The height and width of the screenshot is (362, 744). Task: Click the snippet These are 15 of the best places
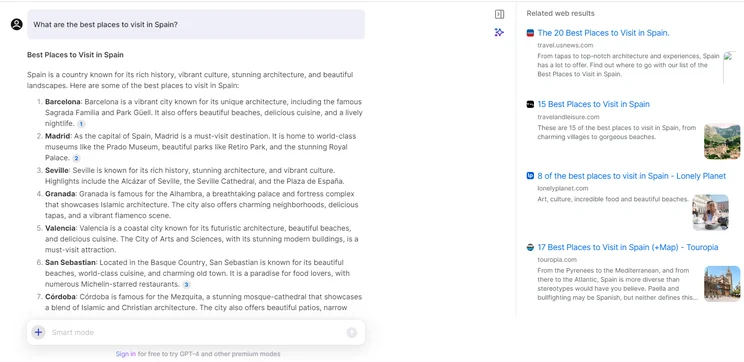617,132
